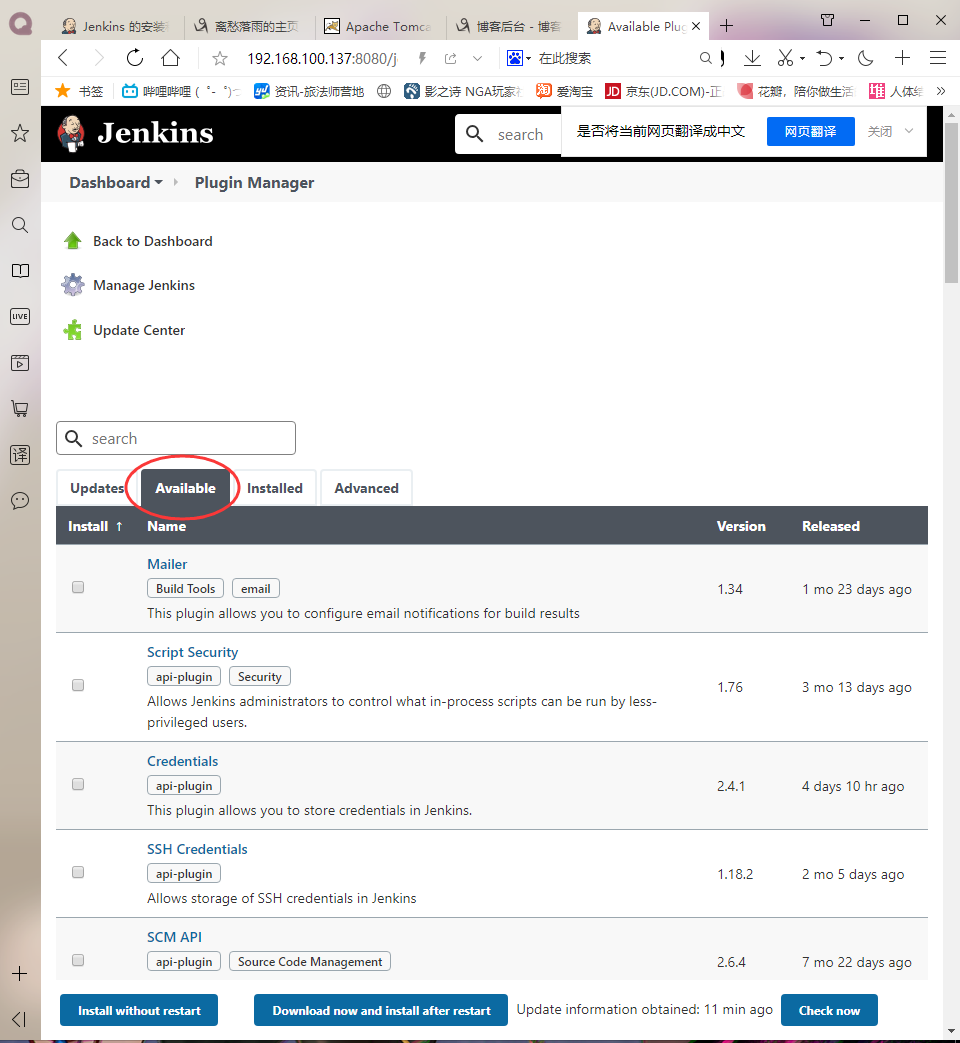Open the downloads icon in toolbar

[x=752, y=59]
